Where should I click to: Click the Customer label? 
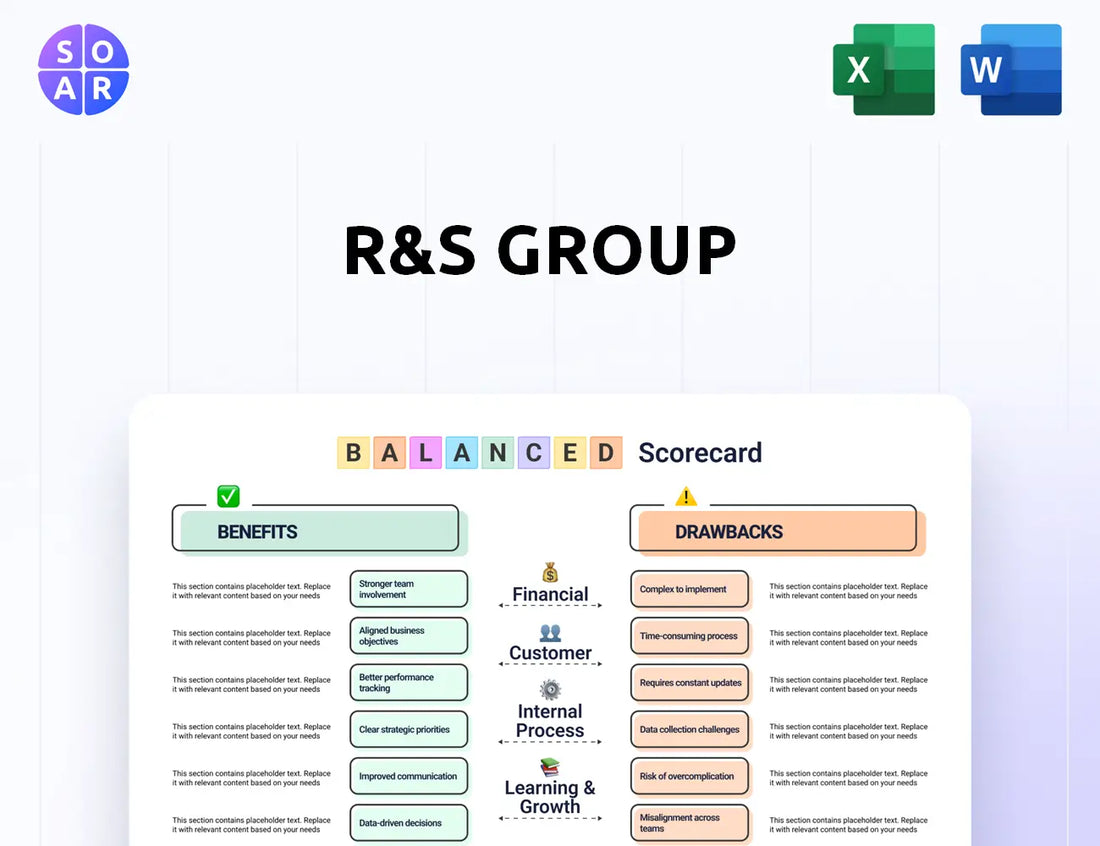point(550,653)
